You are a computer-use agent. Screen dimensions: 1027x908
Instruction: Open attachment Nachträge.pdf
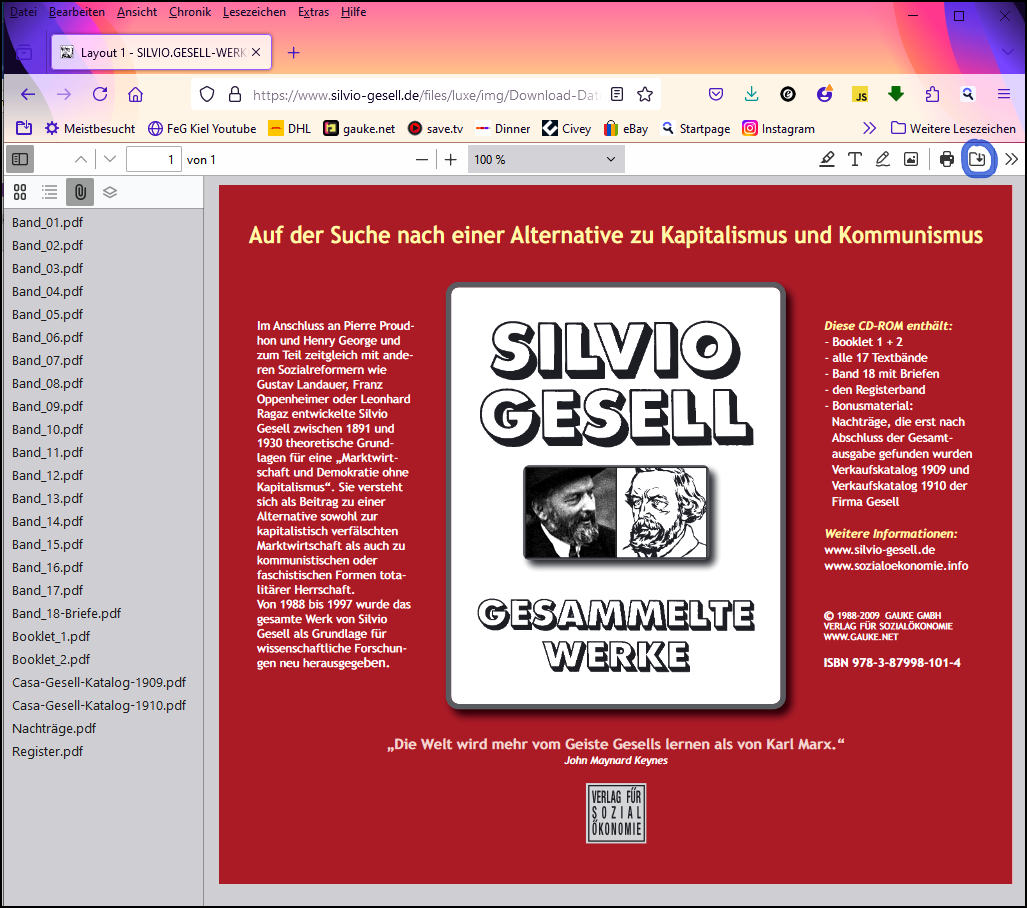[x=54, y=728]
